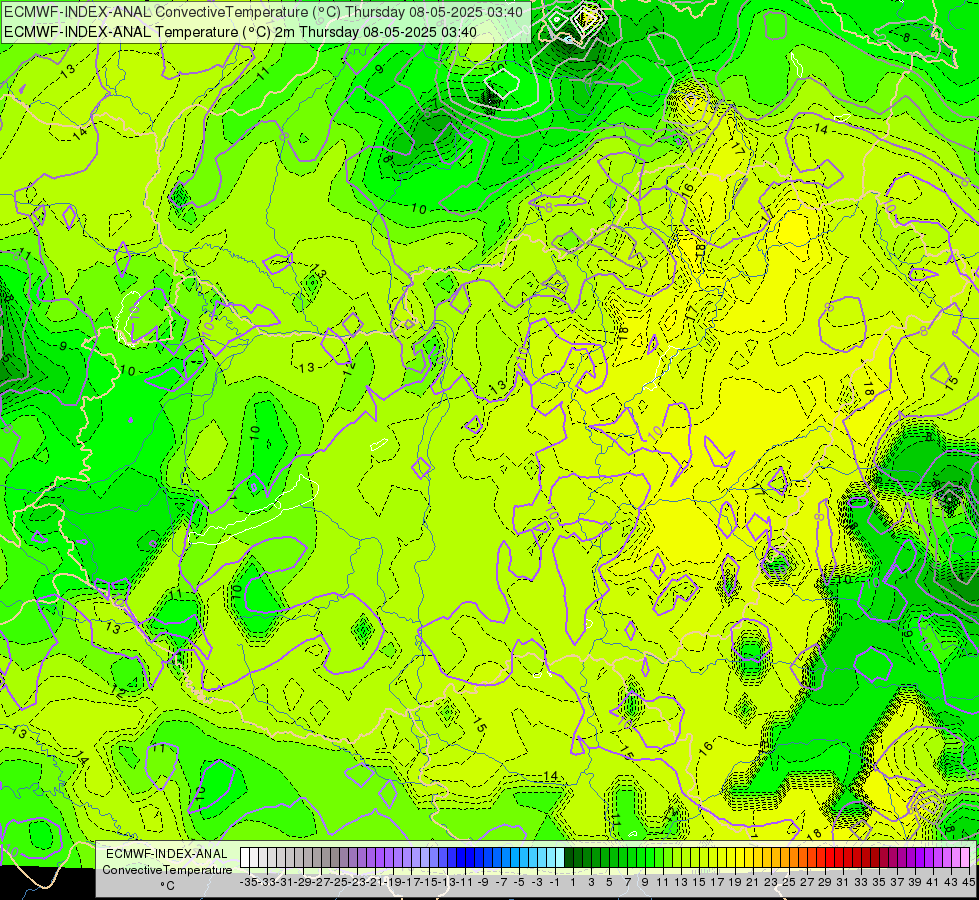Click the ConvectiveTemperature title line at top
The width and height of the screenshot is (979, 900).
263,12
